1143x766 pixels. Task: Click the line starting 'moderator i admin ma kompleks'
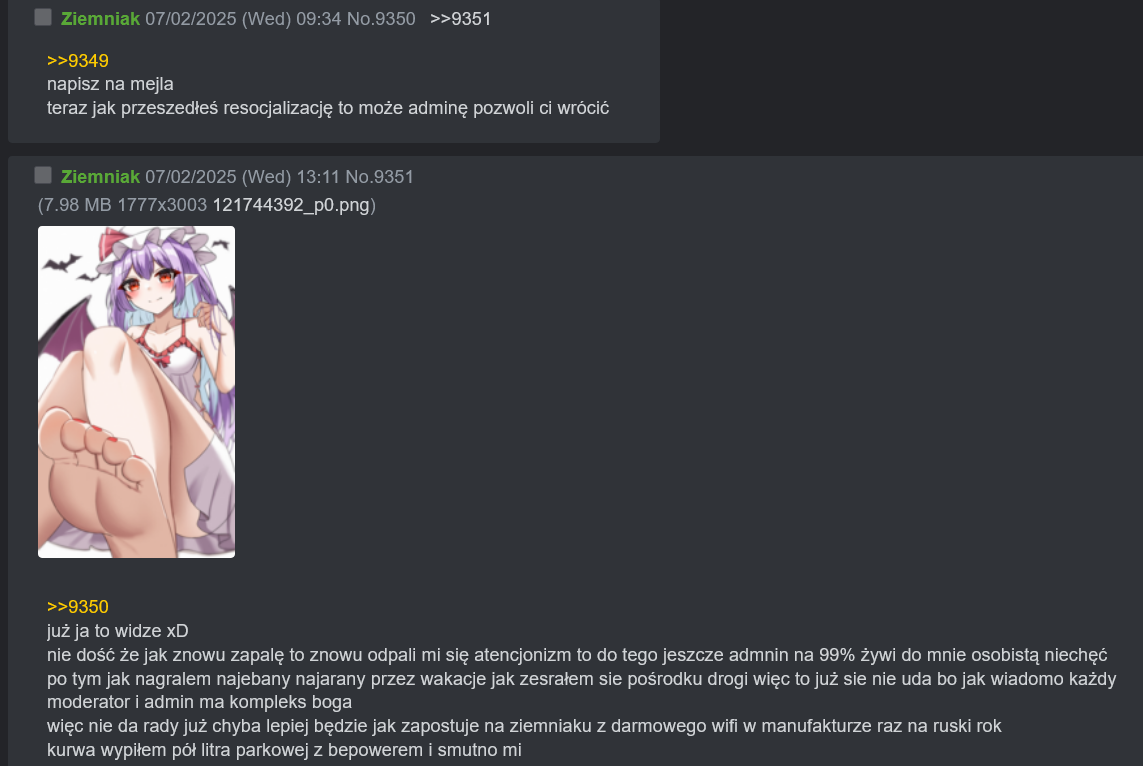point(199,702)
